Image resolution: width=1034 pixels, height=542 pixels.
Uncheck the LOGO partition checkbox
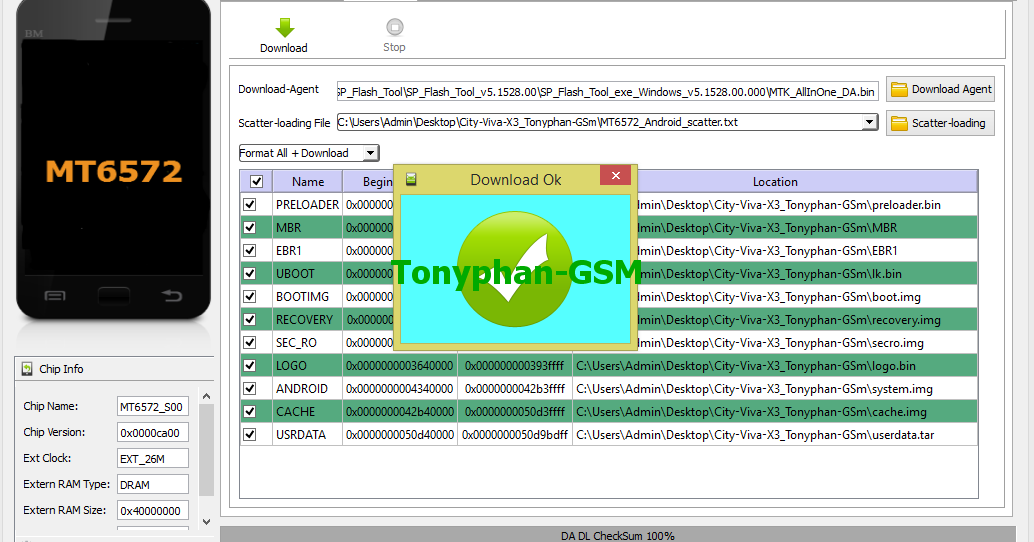(249, 365)
